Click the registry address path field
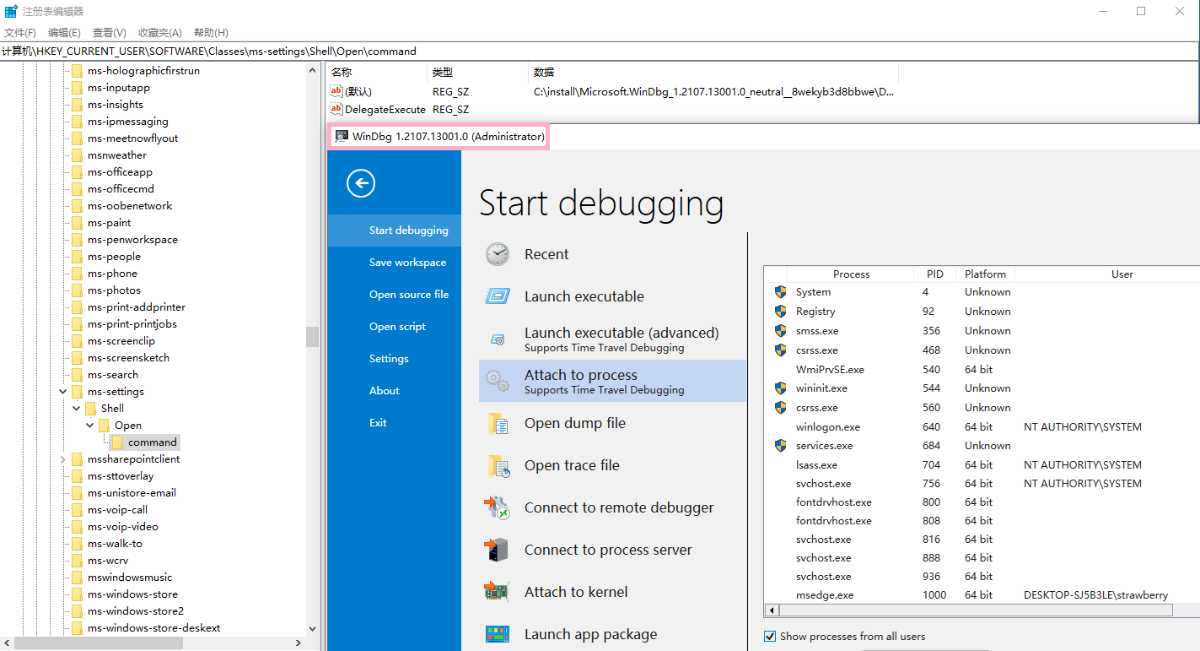The height and width of the screenshot is (651, 1200). (600, 51)
